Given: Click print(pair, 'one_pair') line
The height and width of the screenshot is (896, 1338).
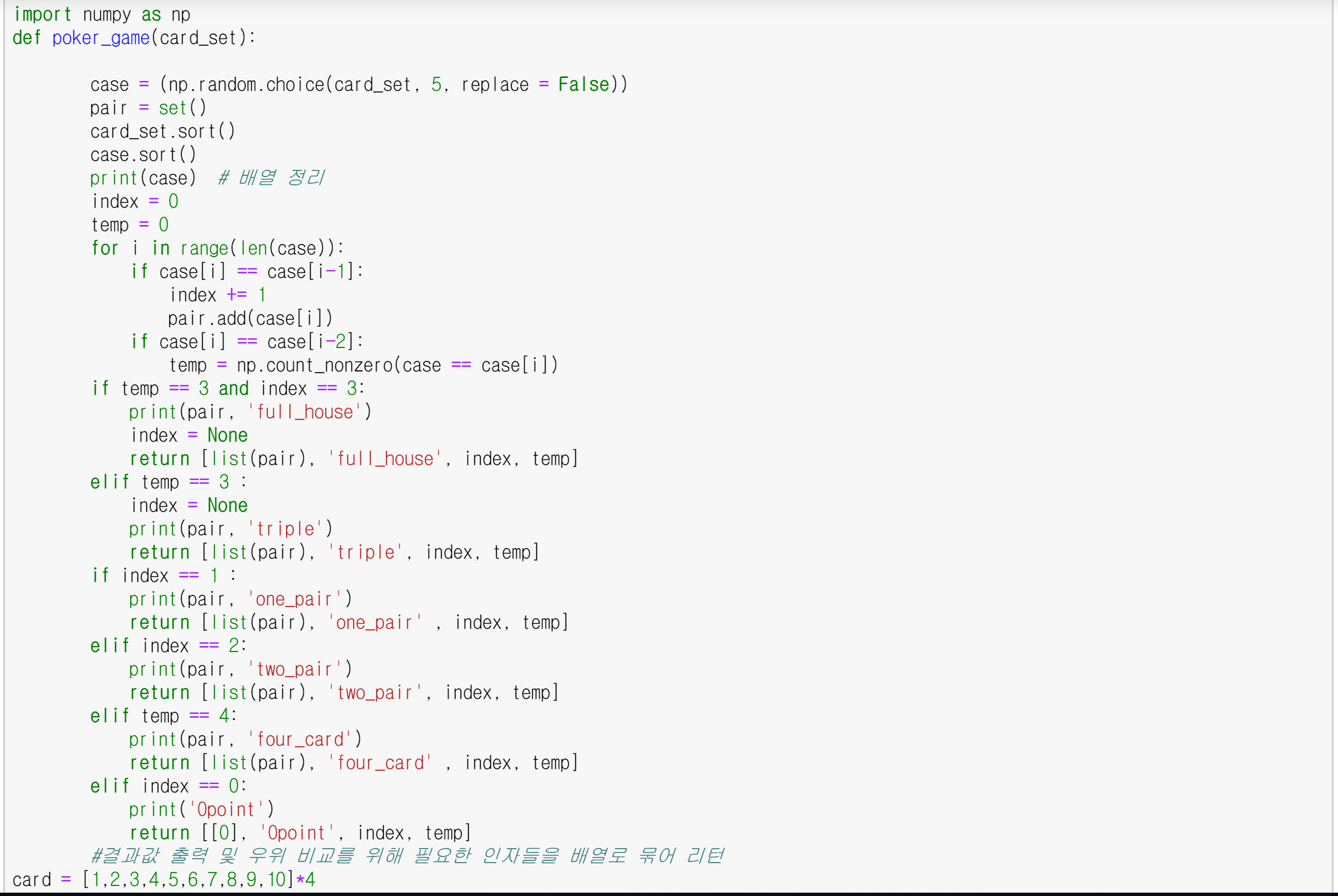Looking at the screenshot, I should click(241, 599).
